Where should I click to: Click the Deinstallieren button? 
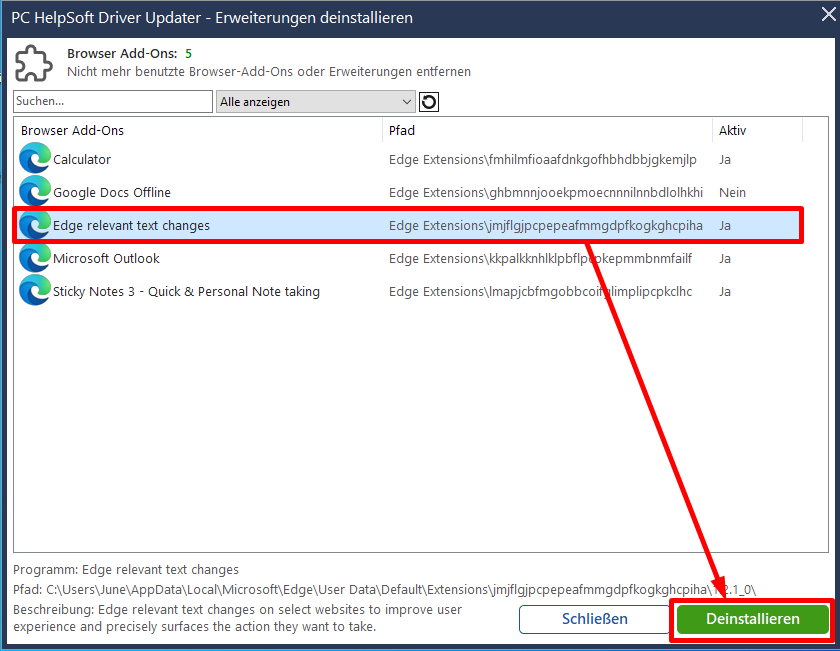click(752, 619)
